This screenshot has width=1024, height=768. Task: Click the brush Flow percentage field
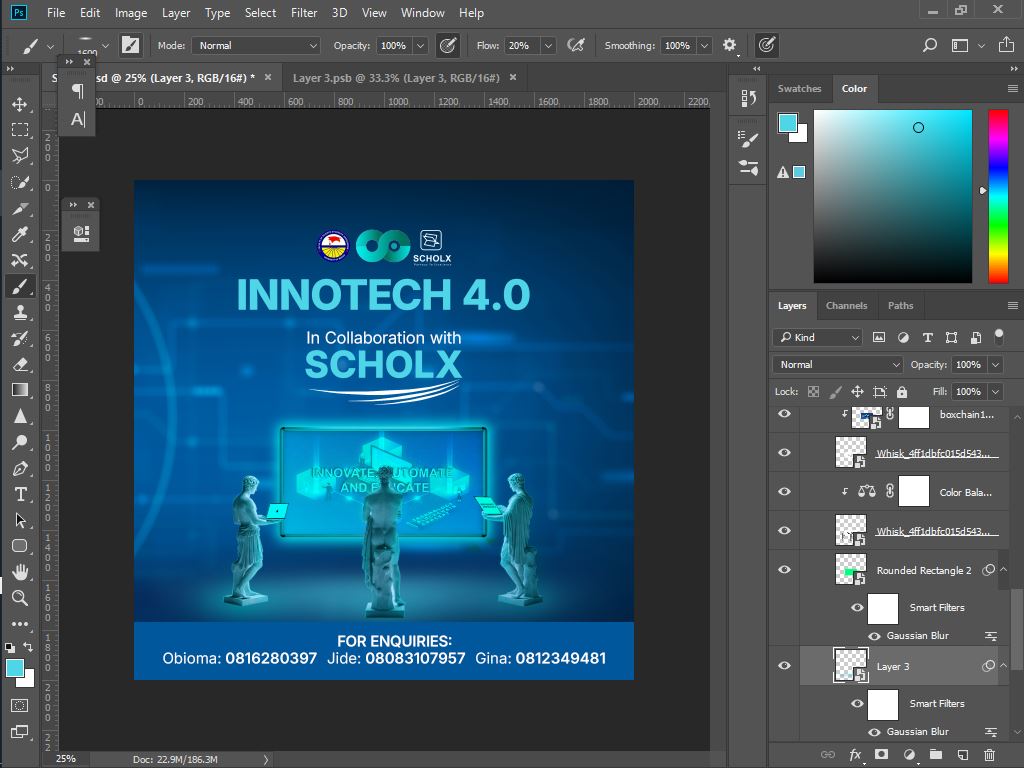pos(519,46)
